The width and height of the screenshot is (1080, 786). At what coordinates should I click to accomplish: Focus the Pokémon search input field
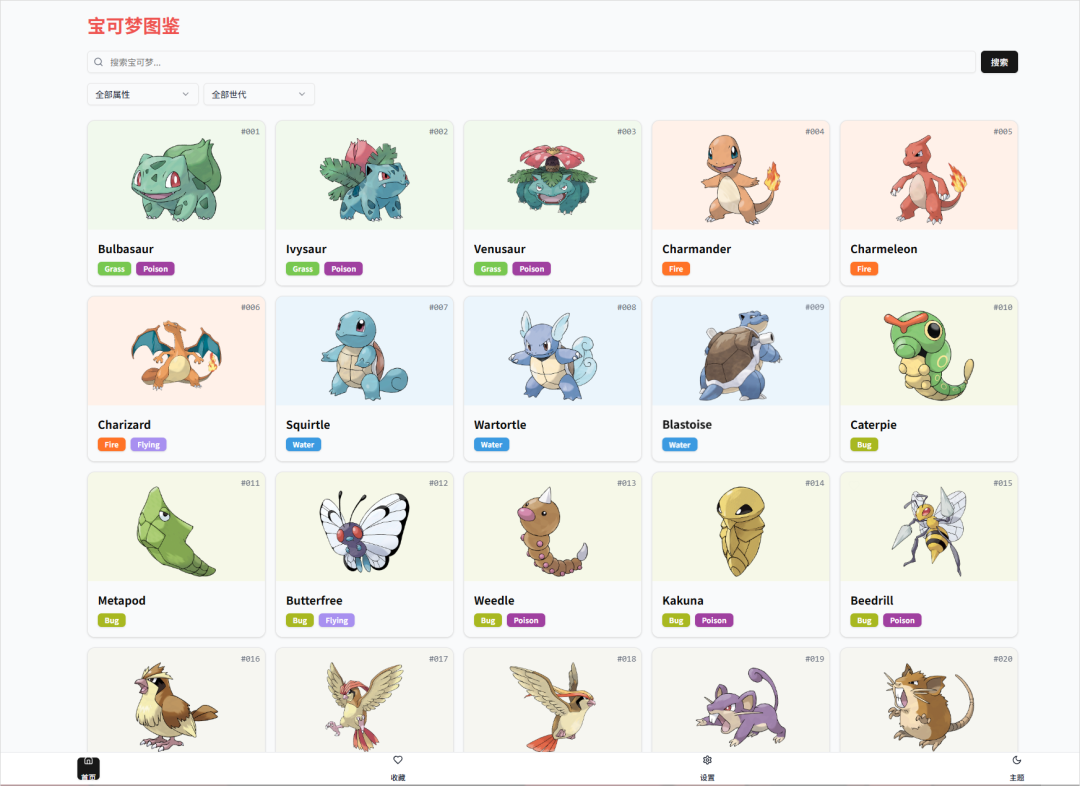(531, 62)
